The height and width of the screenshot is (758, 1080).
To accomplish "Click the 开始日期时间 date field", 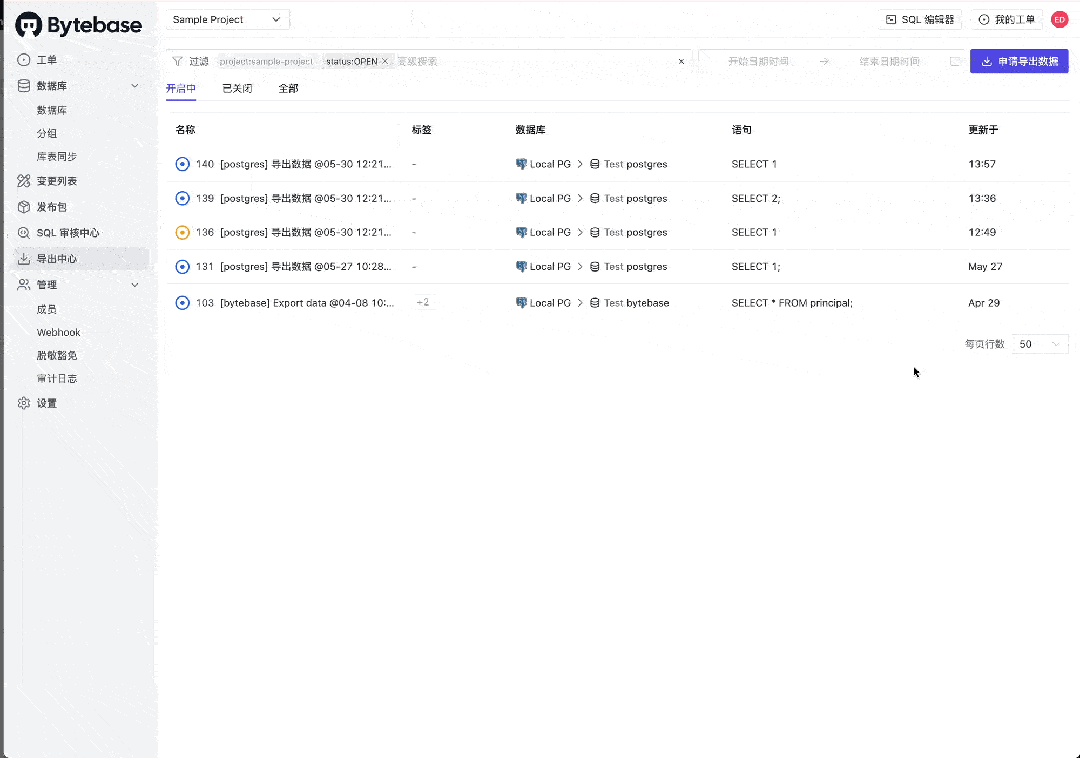I will pyautogui.click(x=758, y=61).
